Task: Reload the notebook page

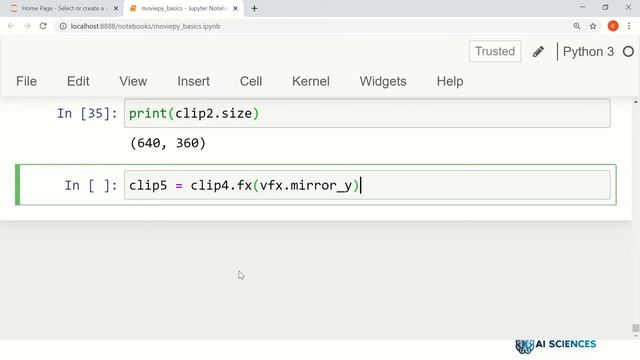Action: click(x=43, y=26)
